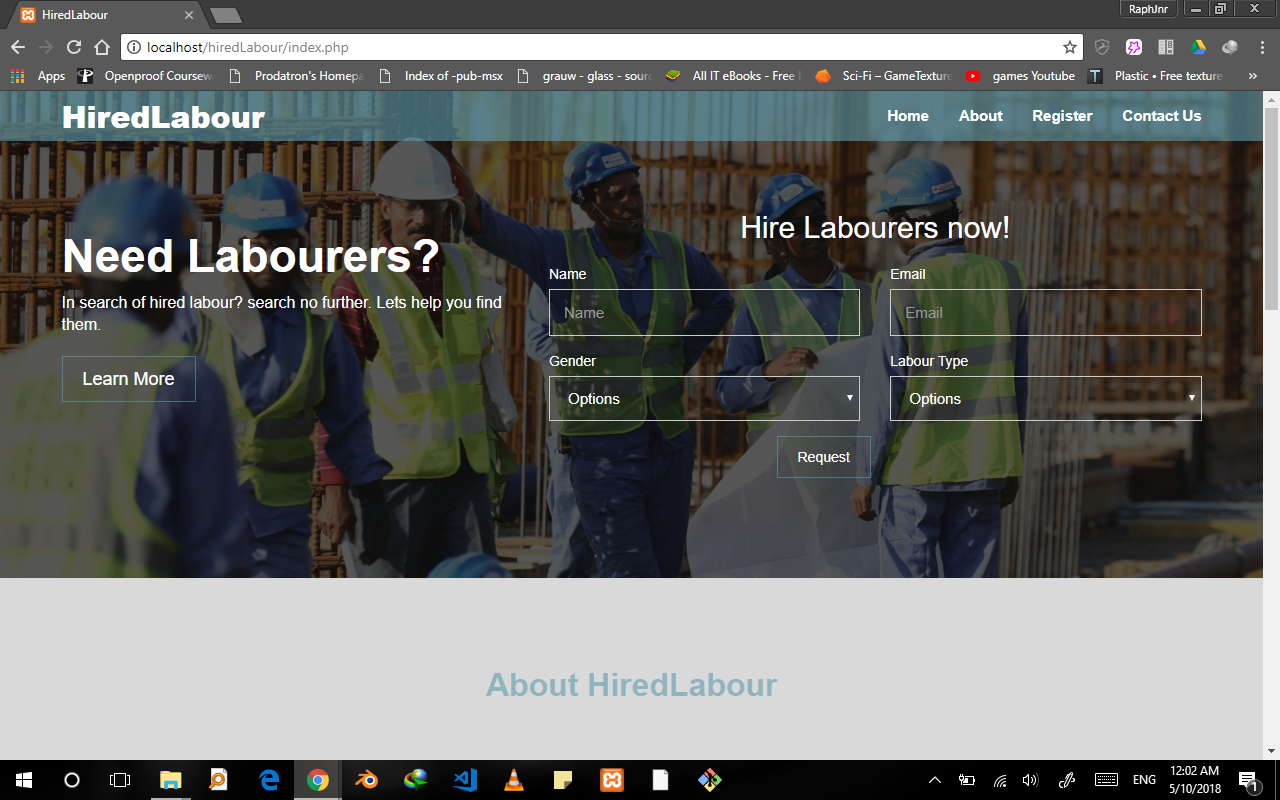The height and width of the screenshot is (800, 1280).
Task: Click the page scrollbar down arrow
Action: [1271, 751]
